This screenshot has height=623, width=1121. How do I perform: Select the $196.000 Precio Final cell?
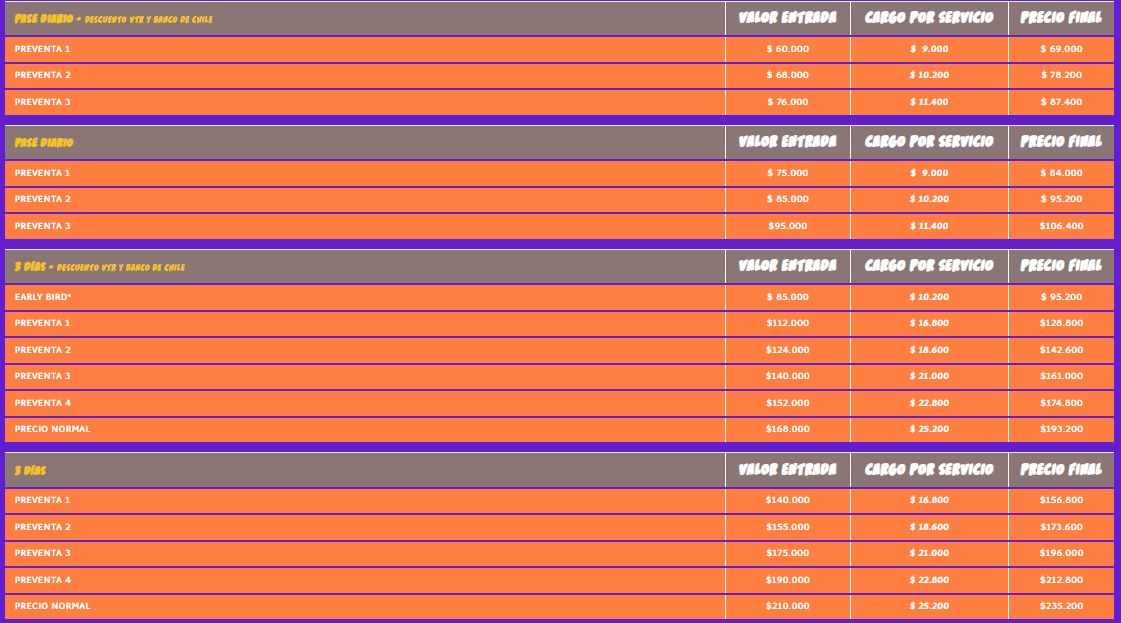click(1061, 553)
